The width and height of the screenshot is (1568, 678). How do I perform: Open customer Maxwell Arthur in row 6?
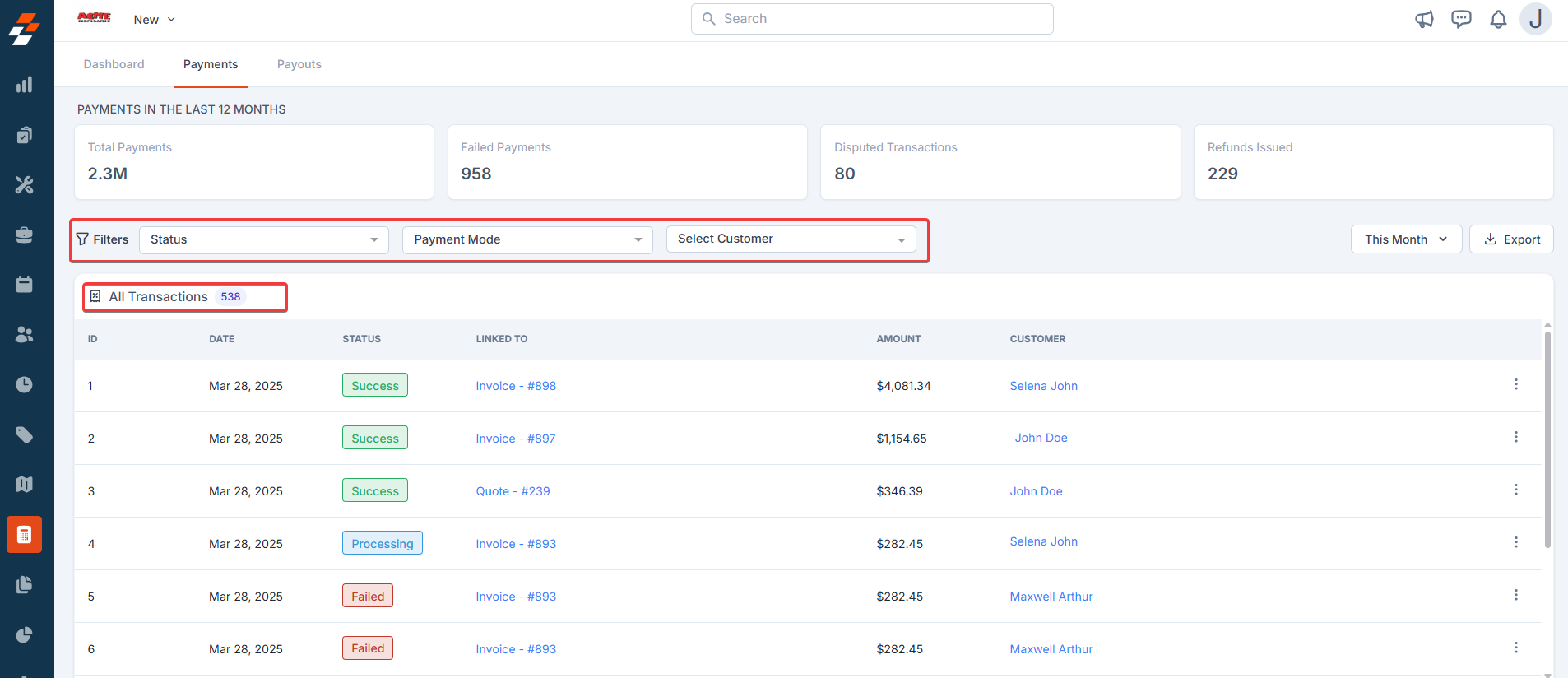click(x=1051, y=649)
